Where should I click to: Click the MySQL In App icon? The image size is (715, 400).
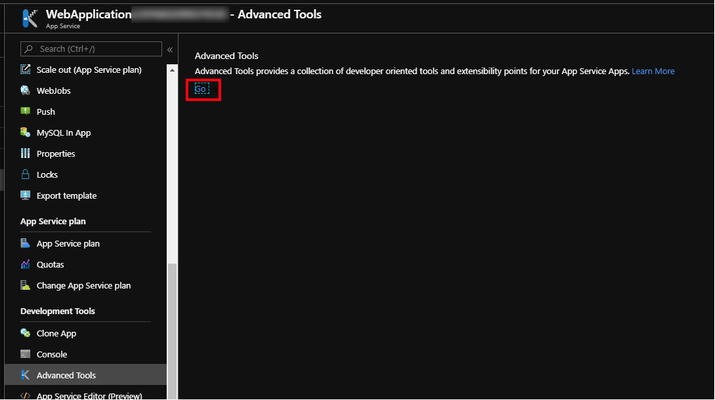(x=25, y=132)
